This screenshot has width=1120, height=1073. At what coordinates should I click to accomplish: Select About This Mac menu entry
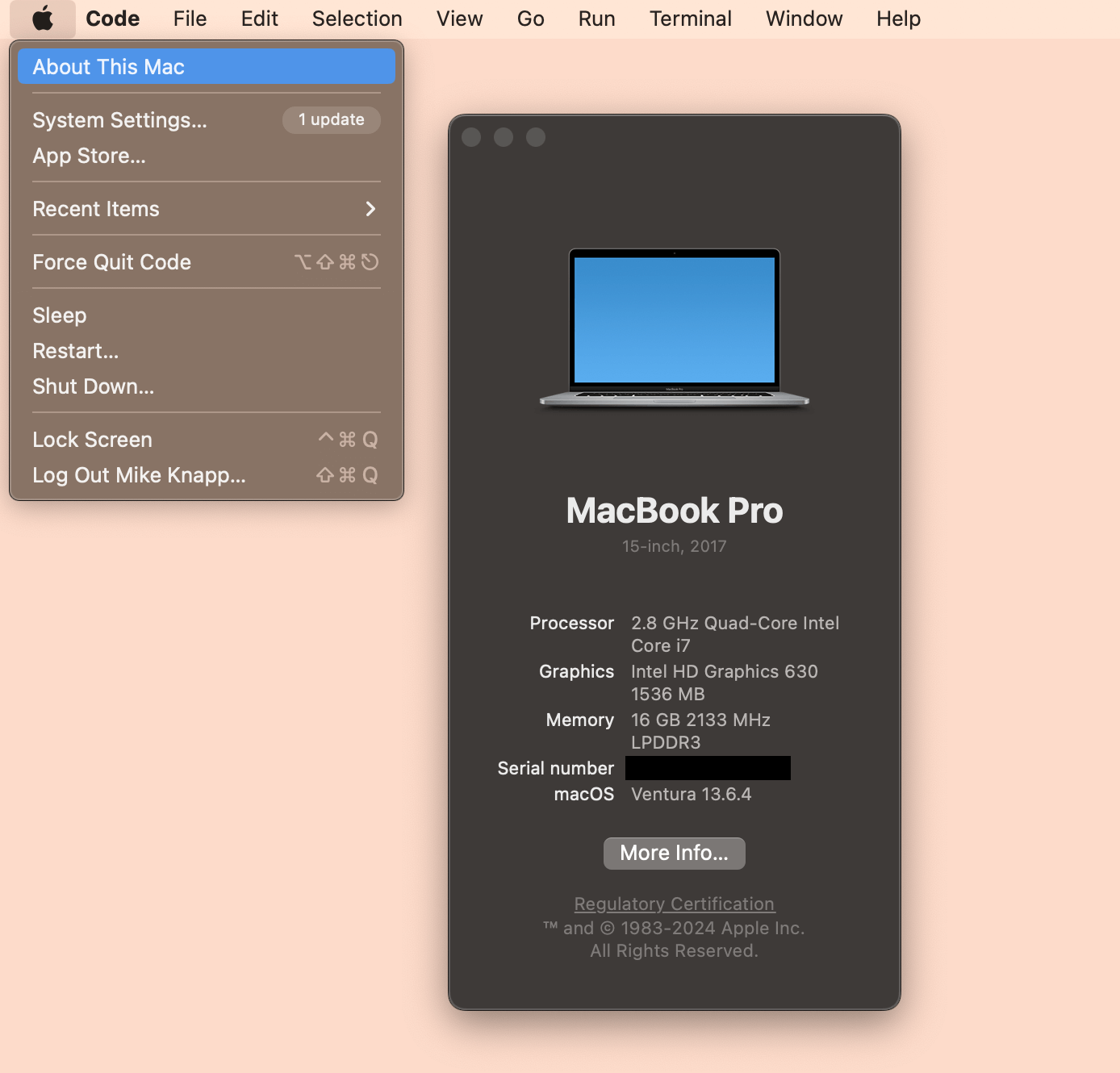point(207,67)
